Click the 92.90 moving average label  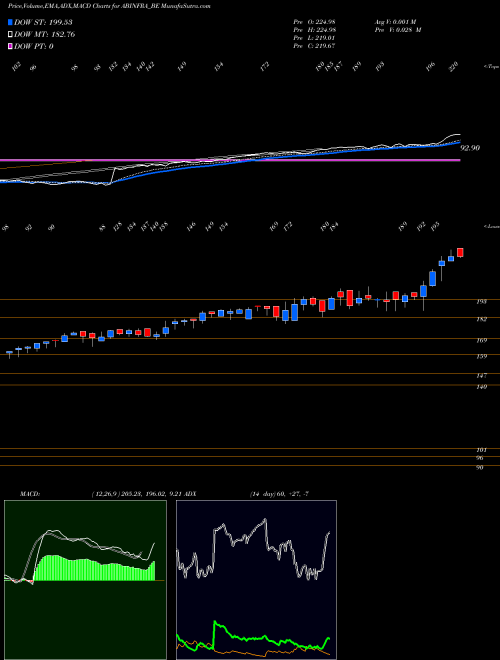[x=470, y=148]
